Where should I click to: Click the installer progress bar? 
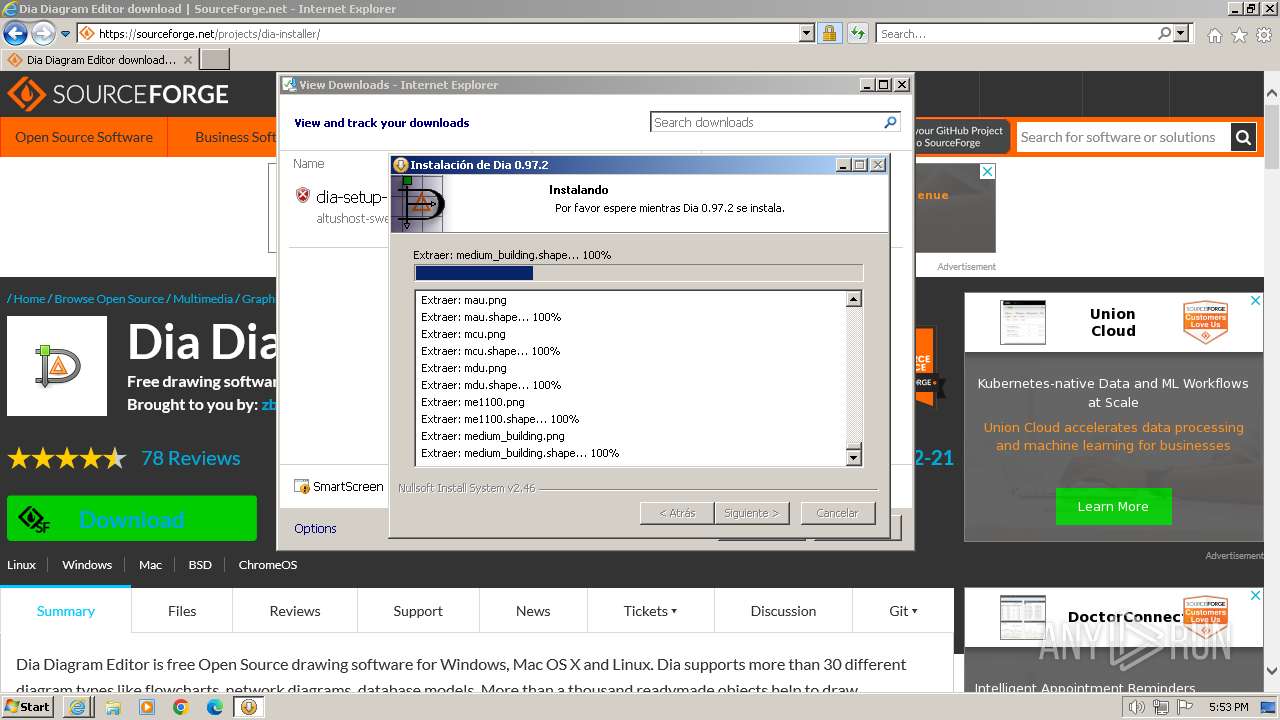click(x=638, y=273)
